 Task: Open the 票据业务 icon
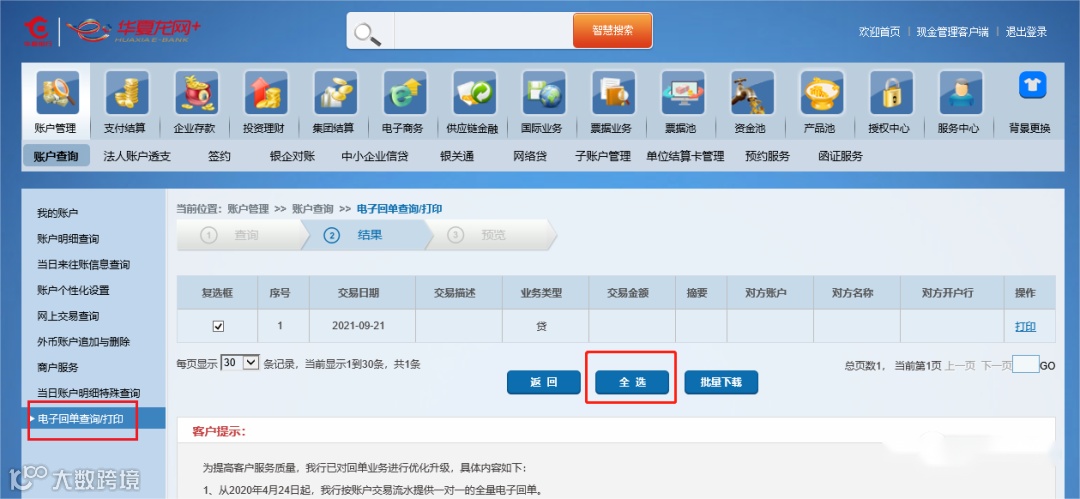614,92
